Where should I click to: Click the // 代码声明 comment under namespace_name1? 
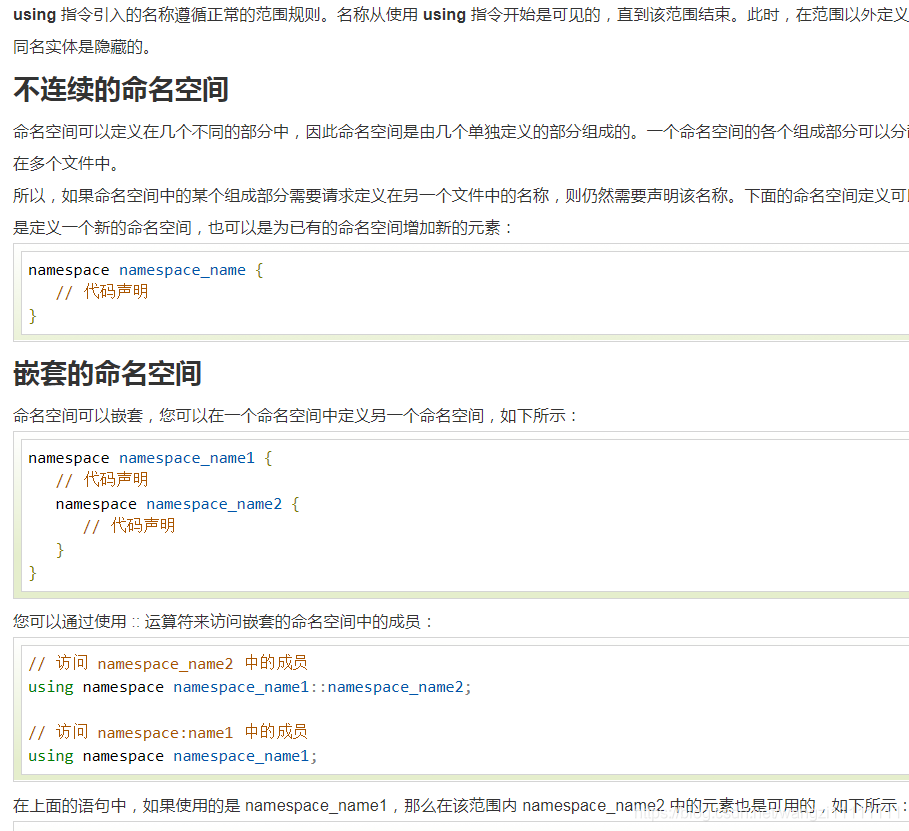click(102, 480)
